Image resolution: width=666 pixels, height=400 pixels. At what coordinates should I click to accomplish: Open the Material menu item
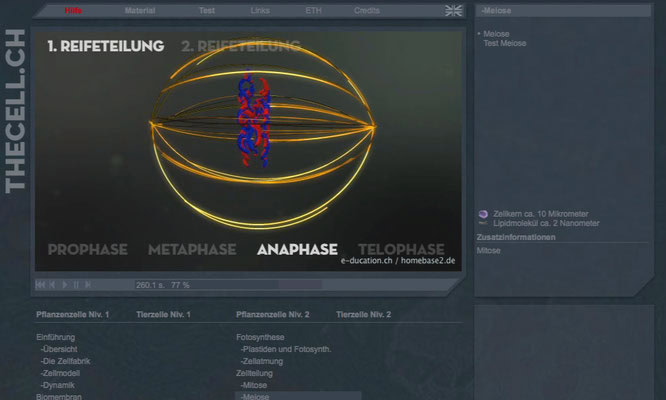pyautogui.click(x=140, y=11)
